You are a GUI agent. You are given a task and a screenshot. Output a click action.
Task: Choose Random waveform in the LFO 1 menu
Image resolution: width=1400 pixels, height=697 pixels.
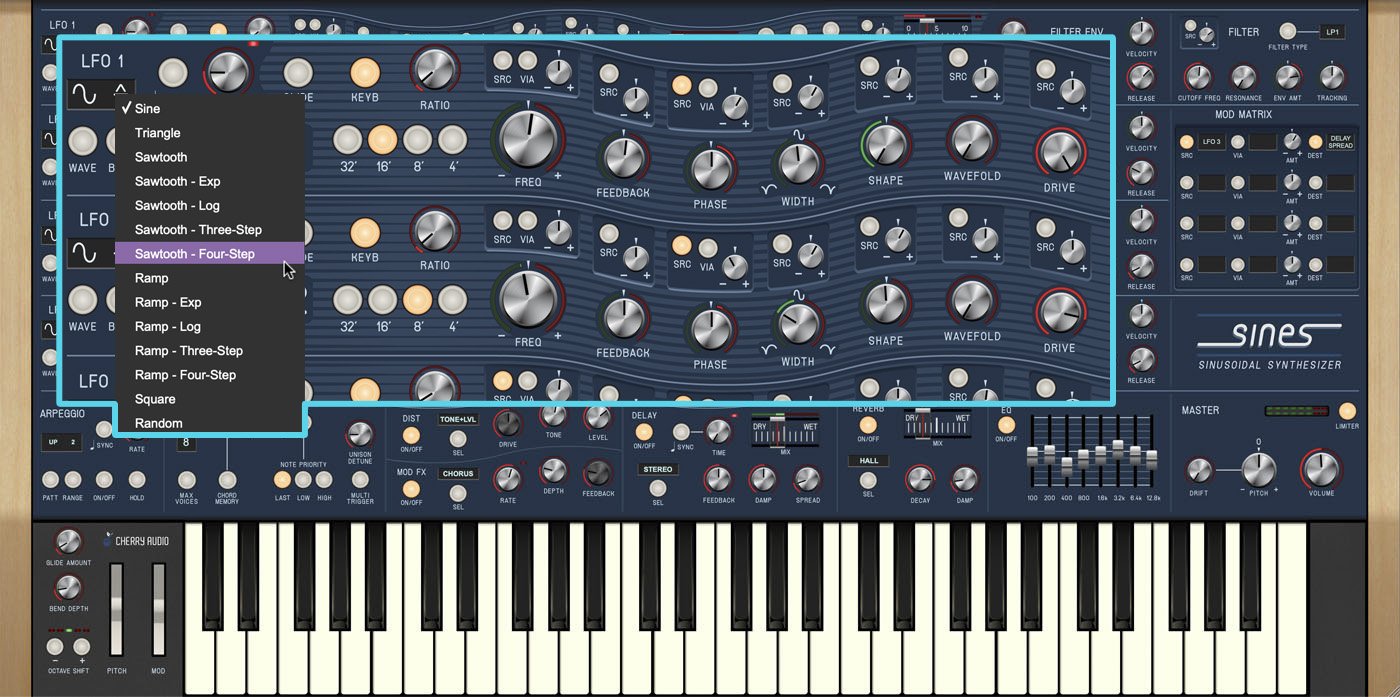click(160, 422)
